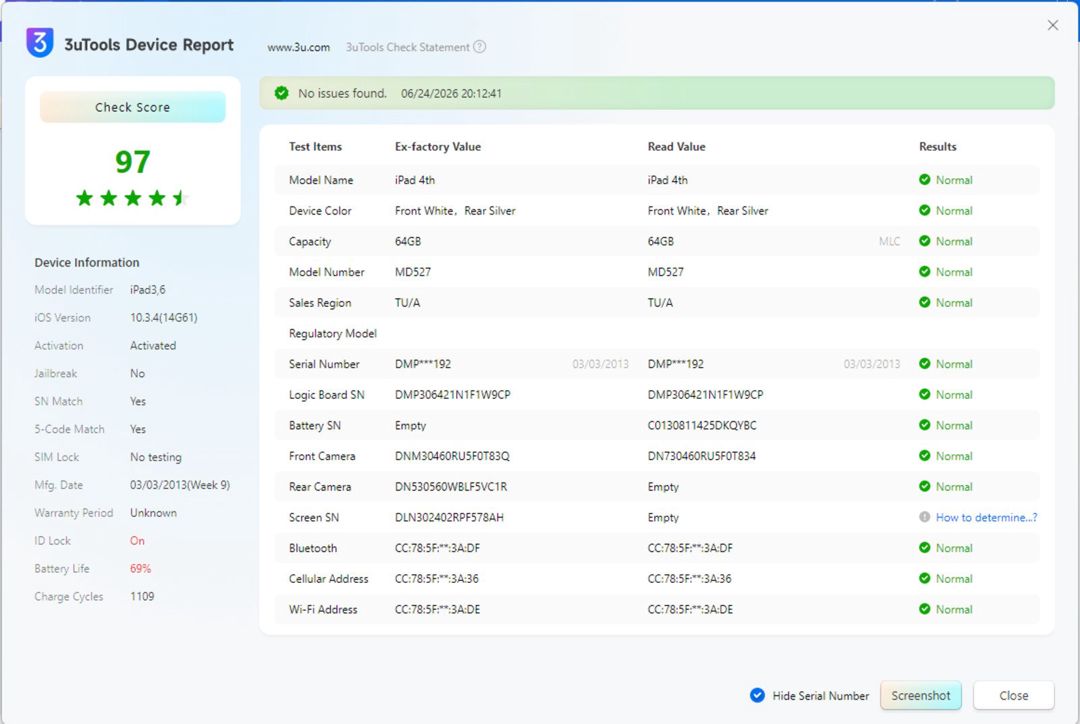This screenshot has width=1080, height=724.
Task: Click the green checkmark beside No issues found
Action: (x=281, y=93)
